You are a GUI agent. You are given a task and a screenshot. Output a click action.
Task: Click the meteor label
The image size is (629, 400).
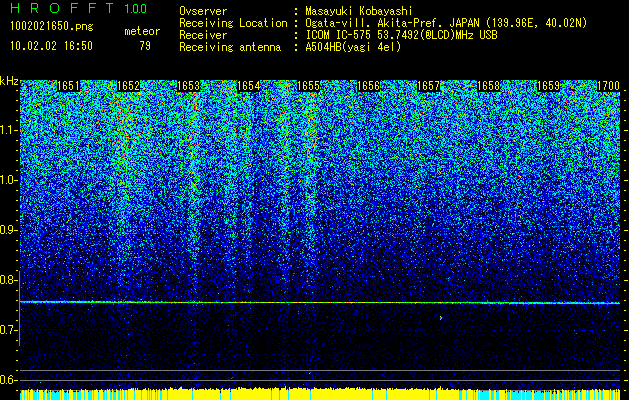(x=142, y=31)
